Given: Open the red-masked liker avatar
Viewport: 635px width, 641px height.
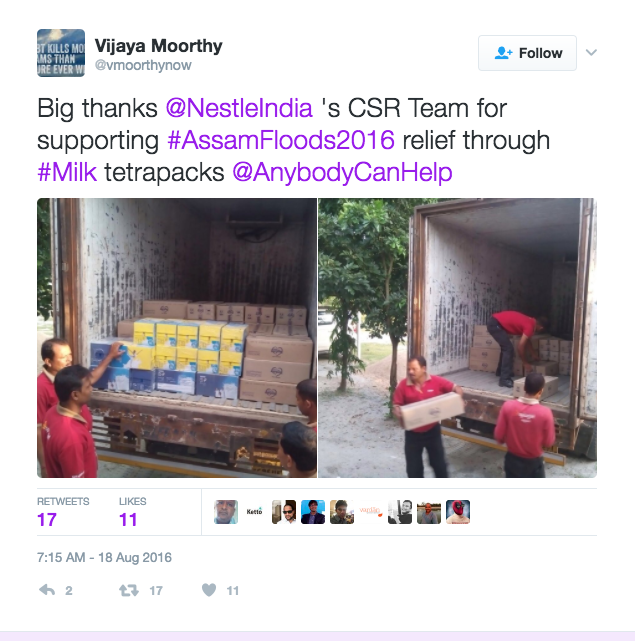Looking at the screenshot, I should 458,512.
